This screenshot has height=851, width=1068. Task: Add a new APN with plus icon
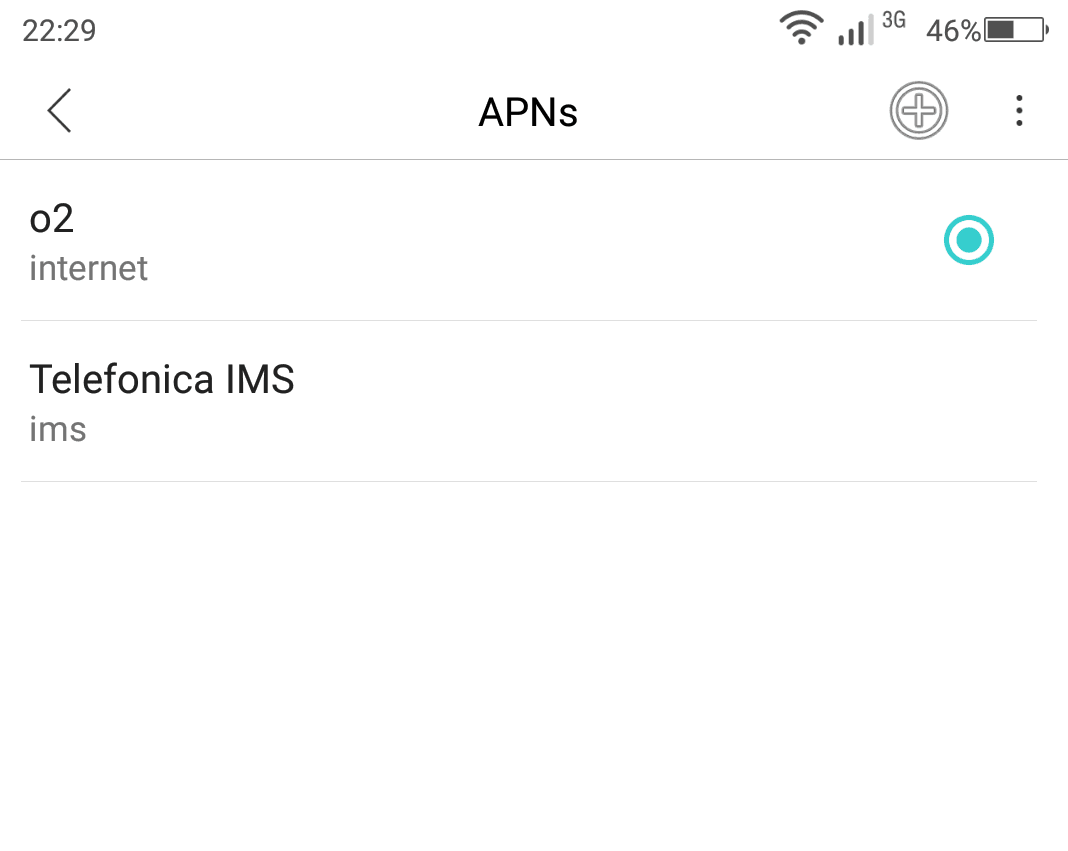[918, 110]
